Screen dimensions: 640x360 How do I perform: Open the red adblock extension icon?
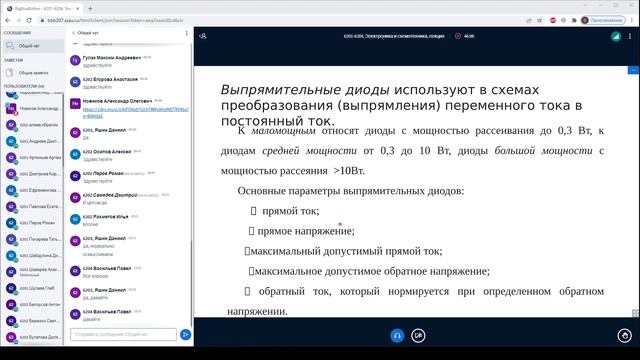click(x=553, y=20)
